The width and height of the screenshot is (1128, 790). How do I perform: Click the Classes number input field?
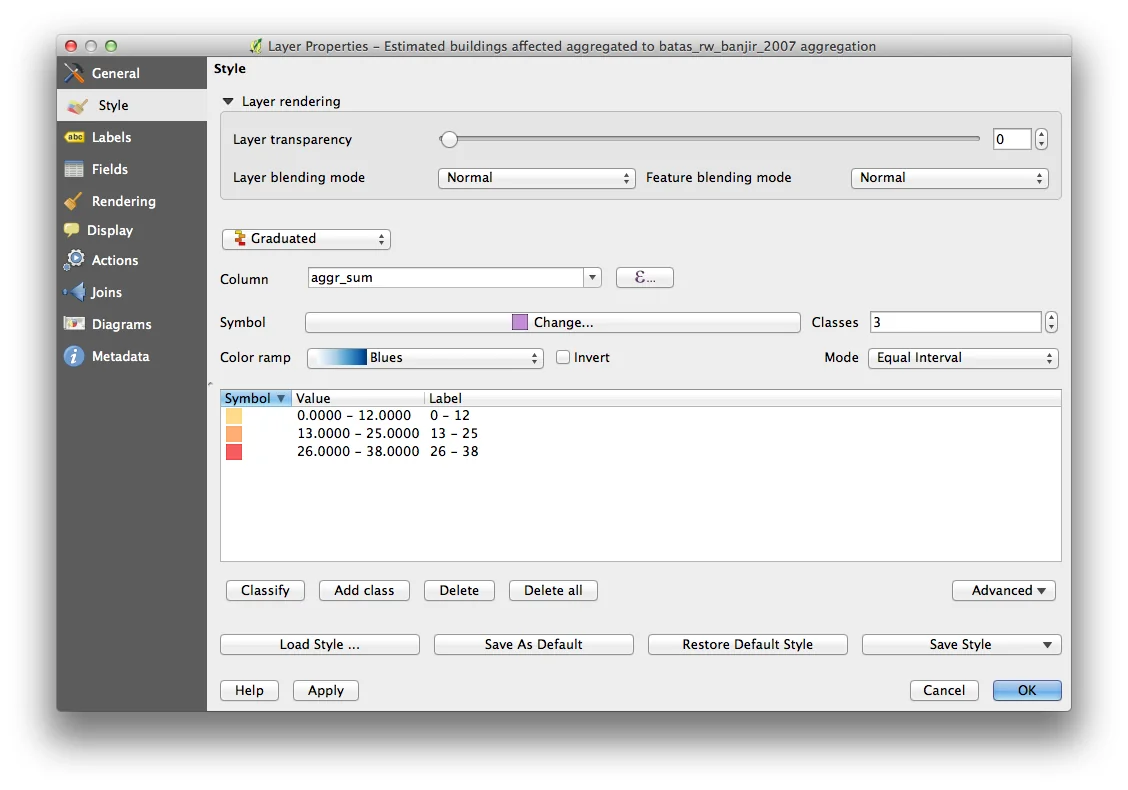955,322
